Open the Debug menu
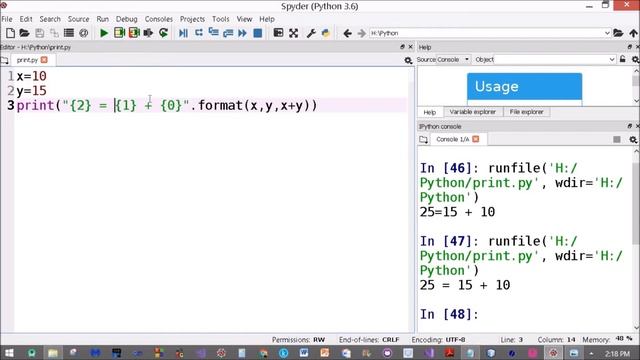Screen dimensions: 640x360 pos(127,19)
